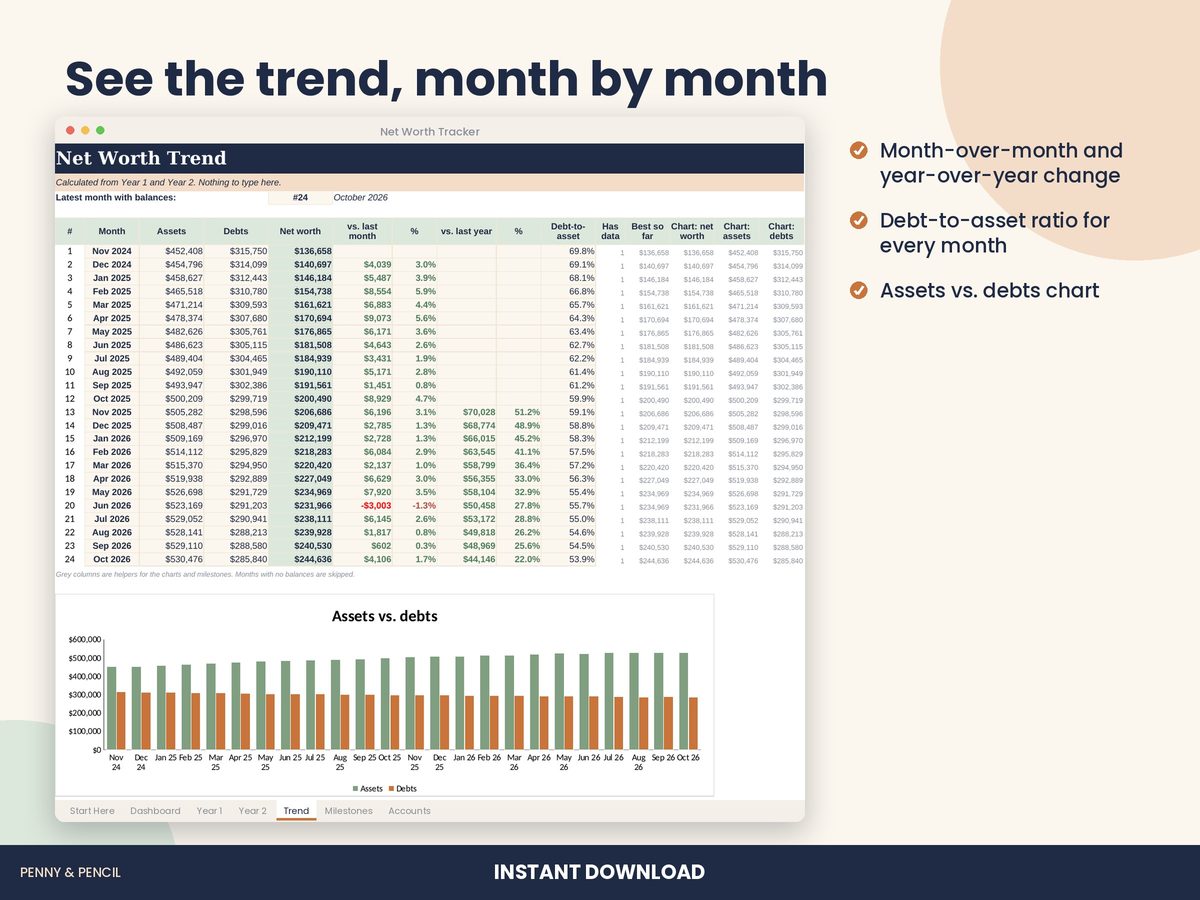The height and width of the screenshot is (900, 1200).
Task: Click the $600,000 chart axis label
Action: point(85,640)
